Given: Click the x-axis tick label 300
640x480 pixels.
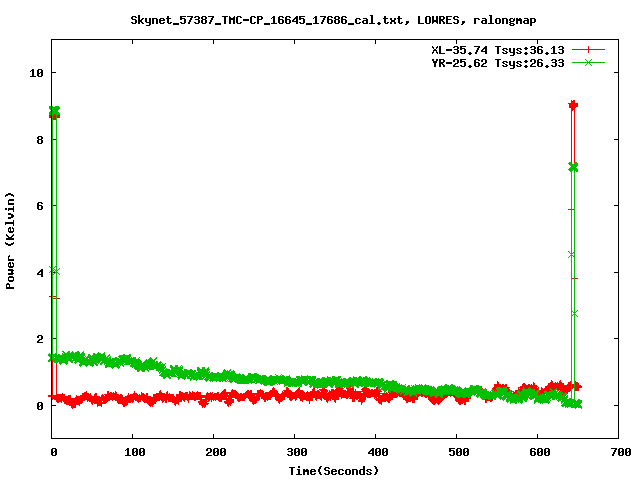Looking at the screenshot, I should tap(296, 452).
